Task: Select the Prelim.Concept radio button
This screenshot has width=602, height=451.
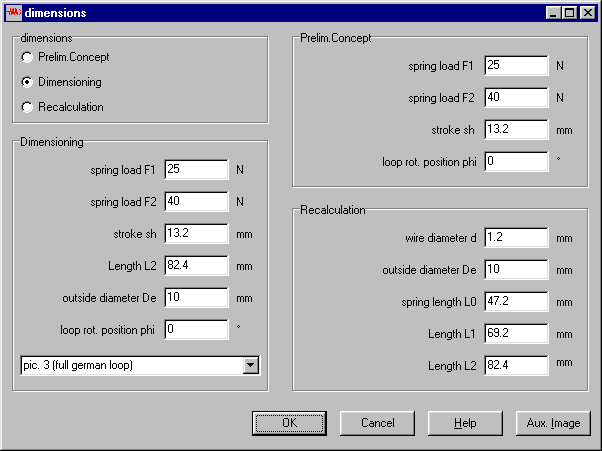Action: 27,57
